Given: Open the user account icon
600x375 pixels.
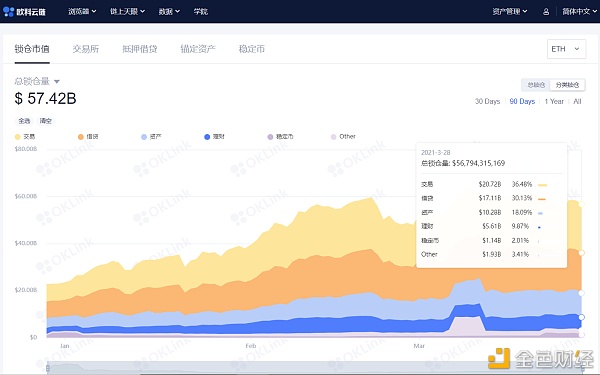Looking at the screenshot, I should click(x=546, y=12).
